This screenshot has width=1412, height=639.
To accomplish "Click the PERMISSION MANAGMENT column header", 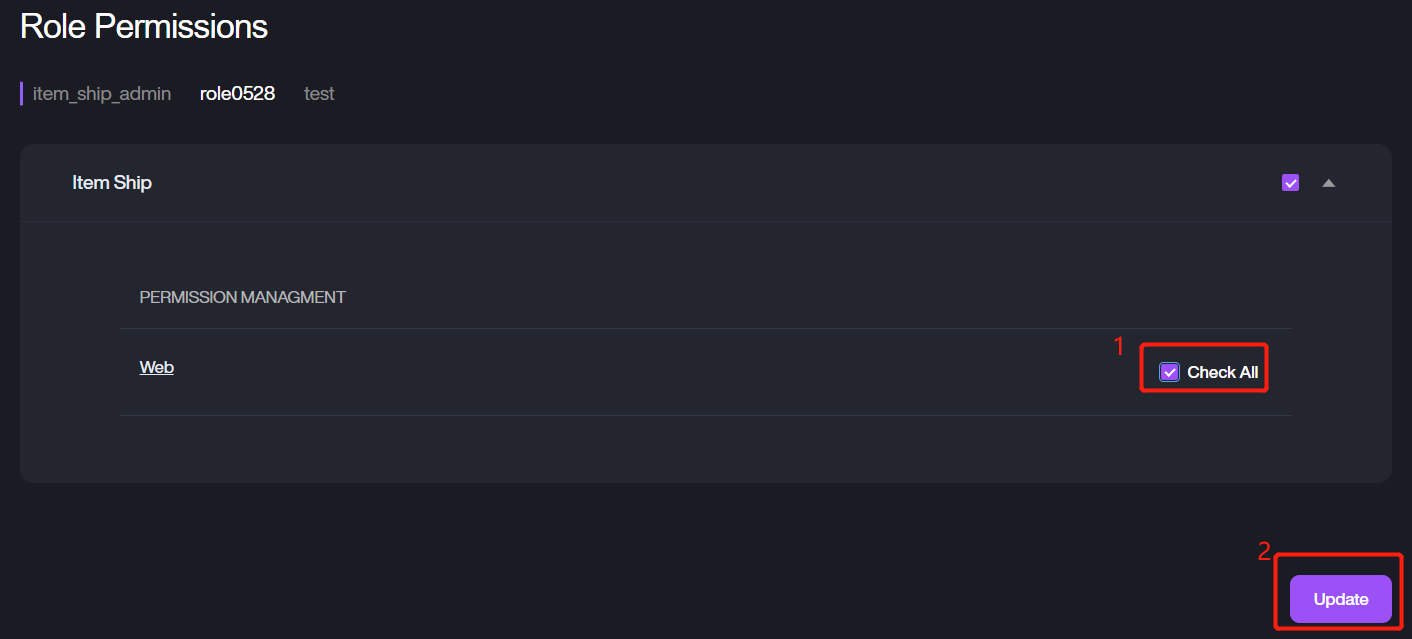I will click(x=242, y=297).
